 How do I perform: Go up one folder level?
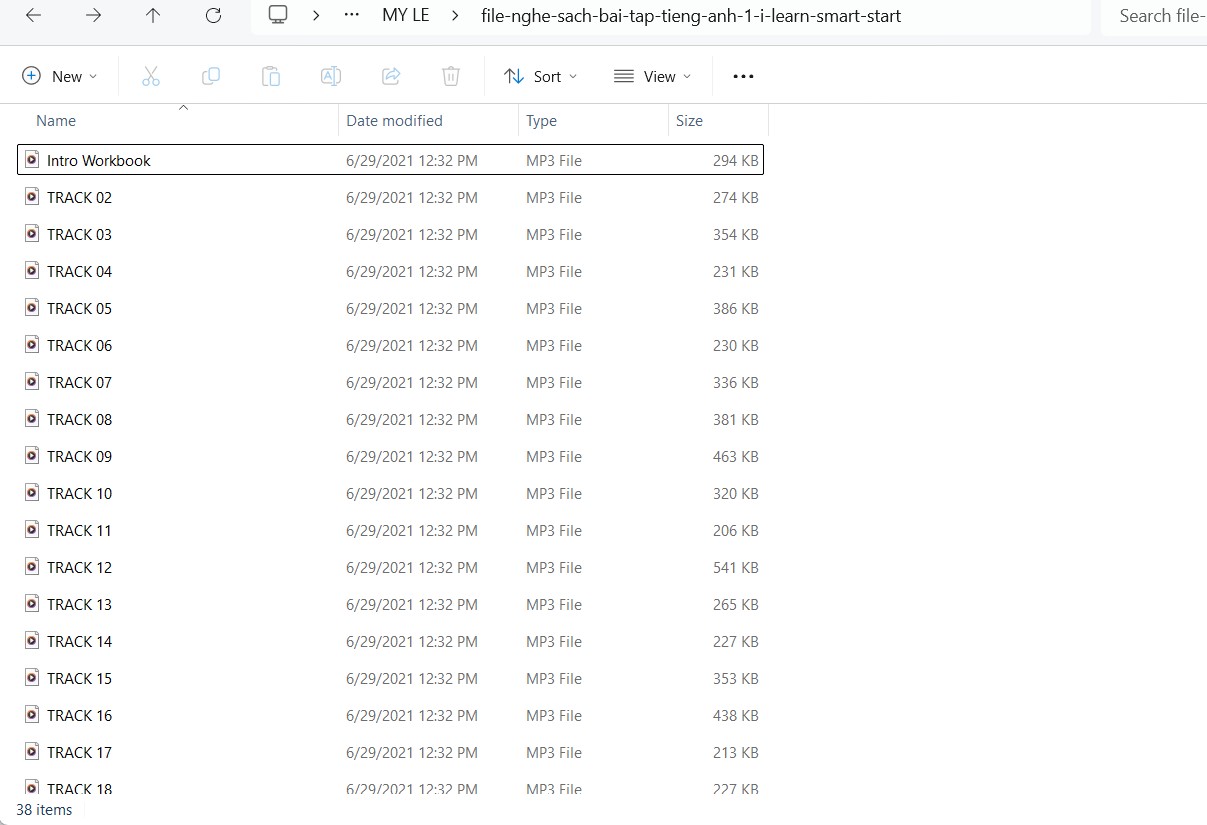pyautogui.click(x=153, y=16)
